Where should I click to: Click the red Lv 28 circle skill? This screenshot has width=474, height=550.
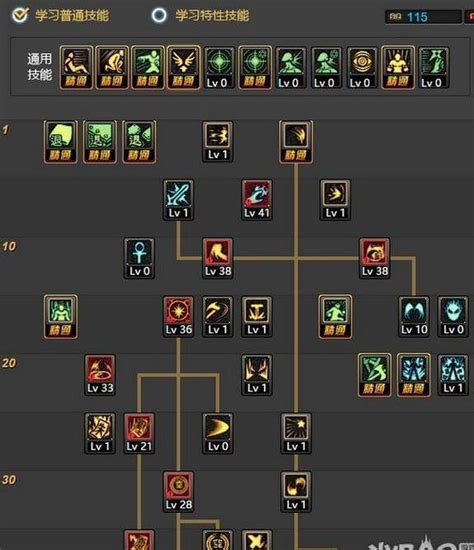[x=178, y=492]
